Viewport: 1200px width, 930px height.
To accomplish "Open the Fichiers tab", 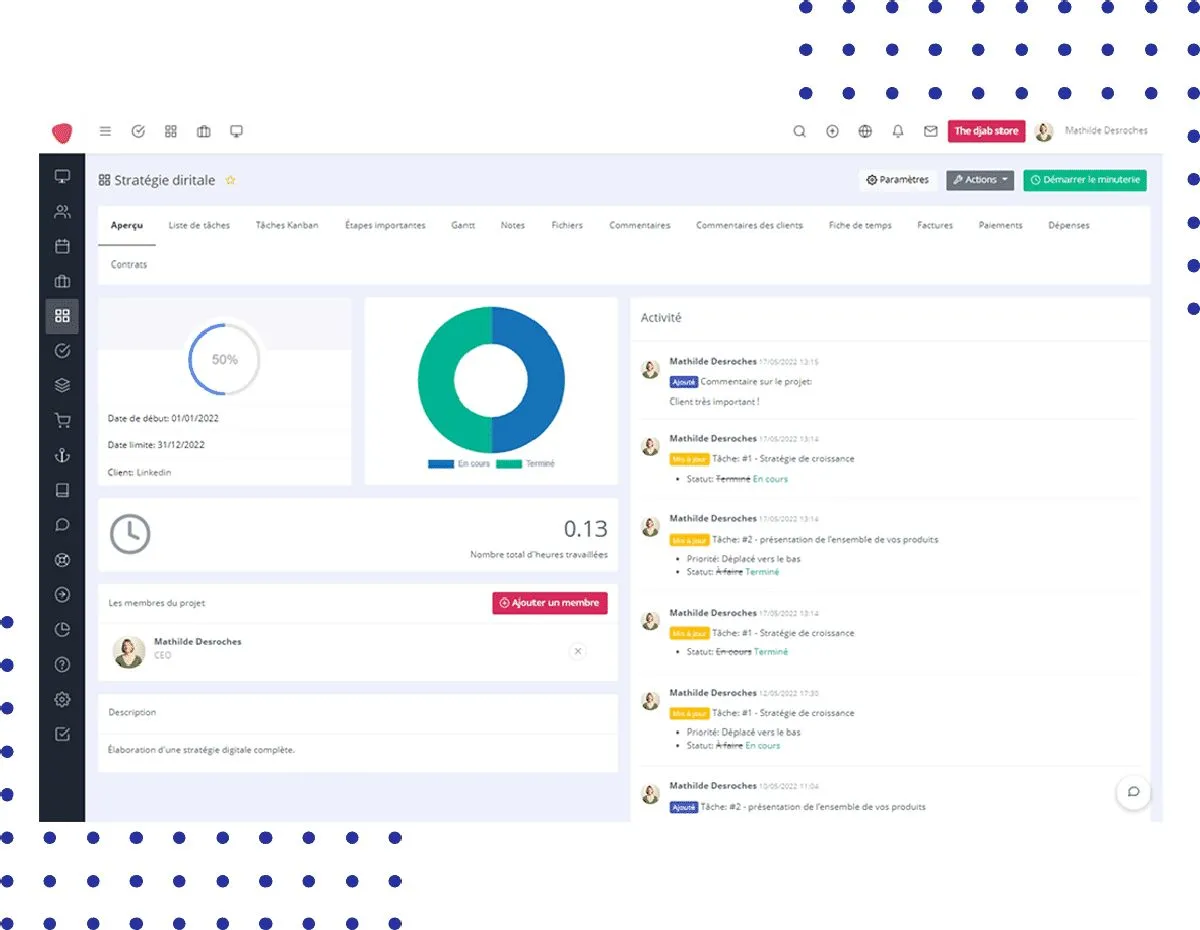I will tap(567, 225).
